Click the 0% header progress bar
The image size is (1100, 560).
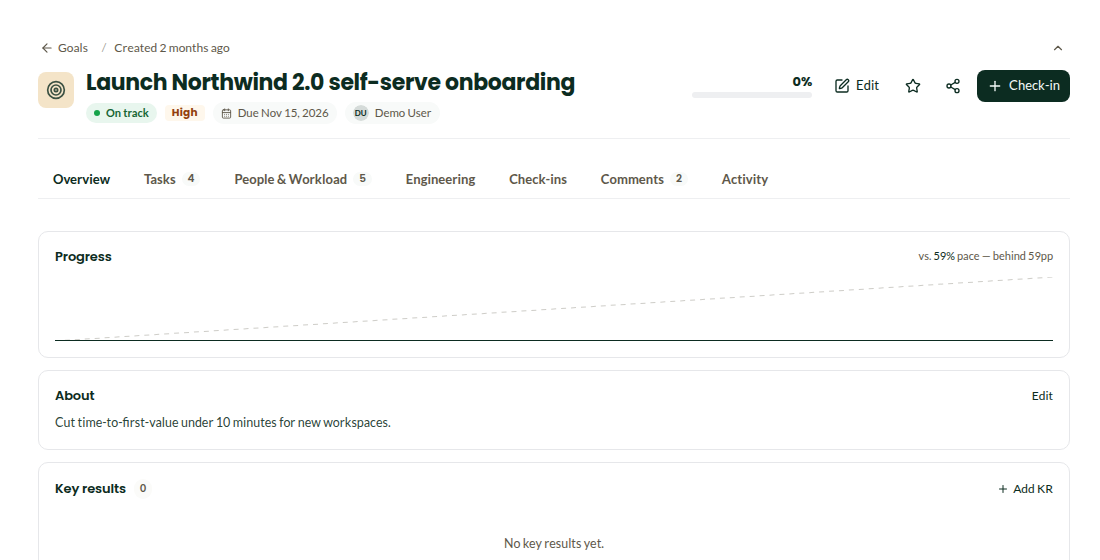(x=751, y=95)
